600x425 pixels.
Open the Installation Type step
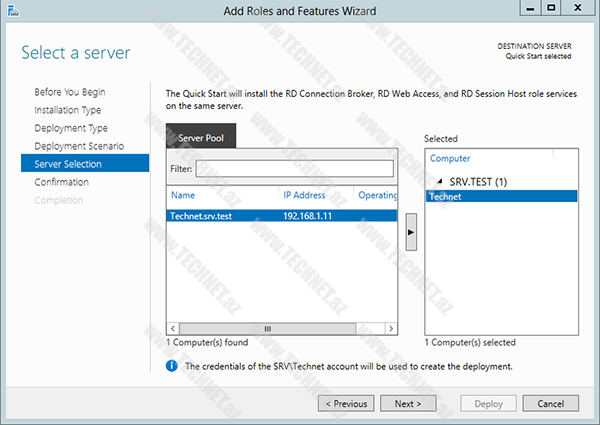point(67,110)
